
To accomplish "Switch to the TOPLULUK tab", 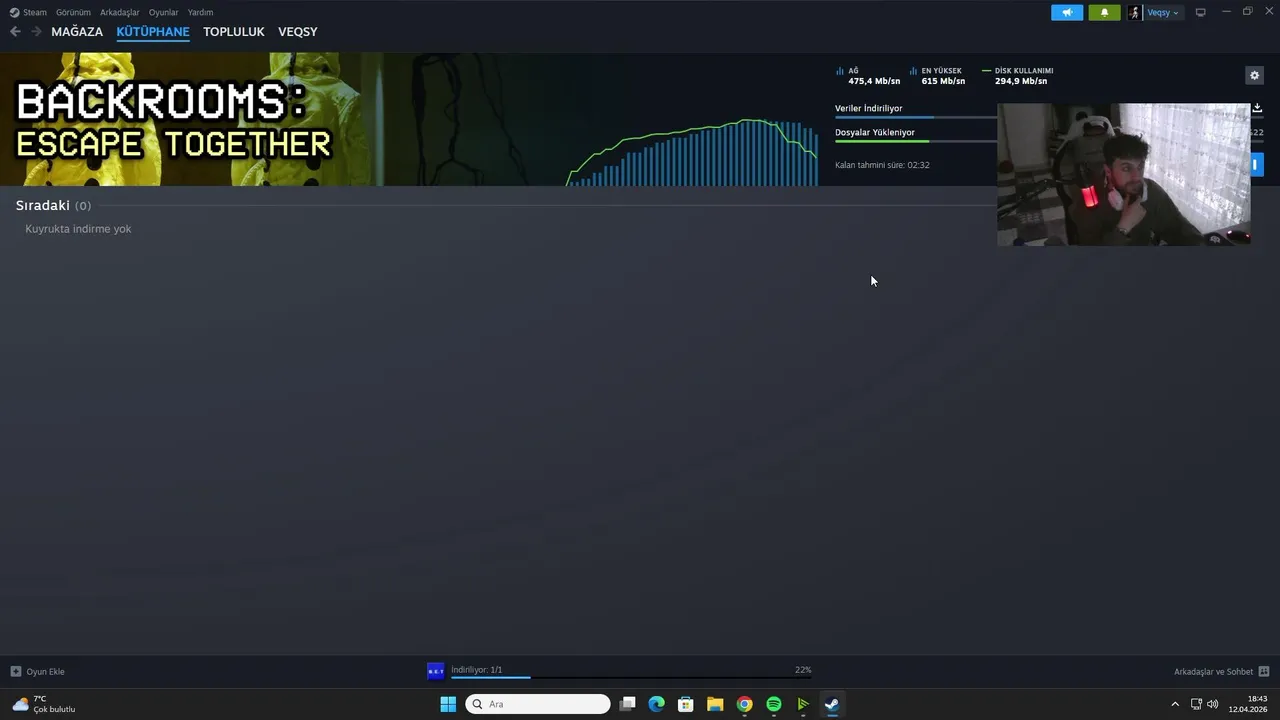I will [x=234, y=32].
